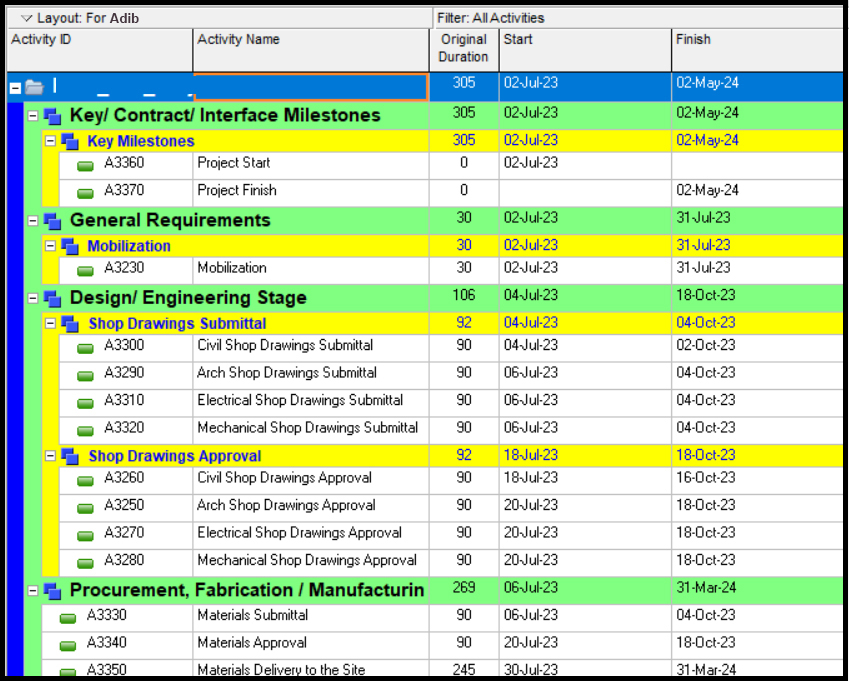Click the activity icon for A3330

pyautogui.click(x=68, y=618)
